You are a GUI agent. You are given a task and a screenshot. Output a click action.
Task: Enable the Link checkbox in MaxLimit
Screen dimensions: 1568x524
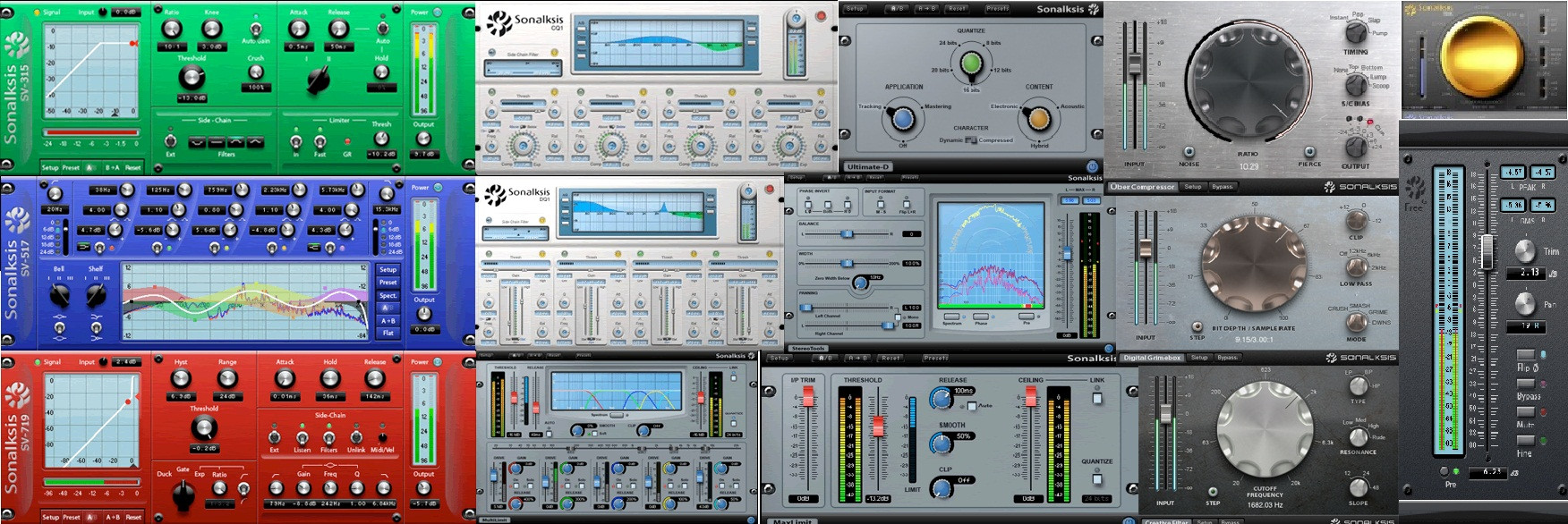pos(1097,399)
